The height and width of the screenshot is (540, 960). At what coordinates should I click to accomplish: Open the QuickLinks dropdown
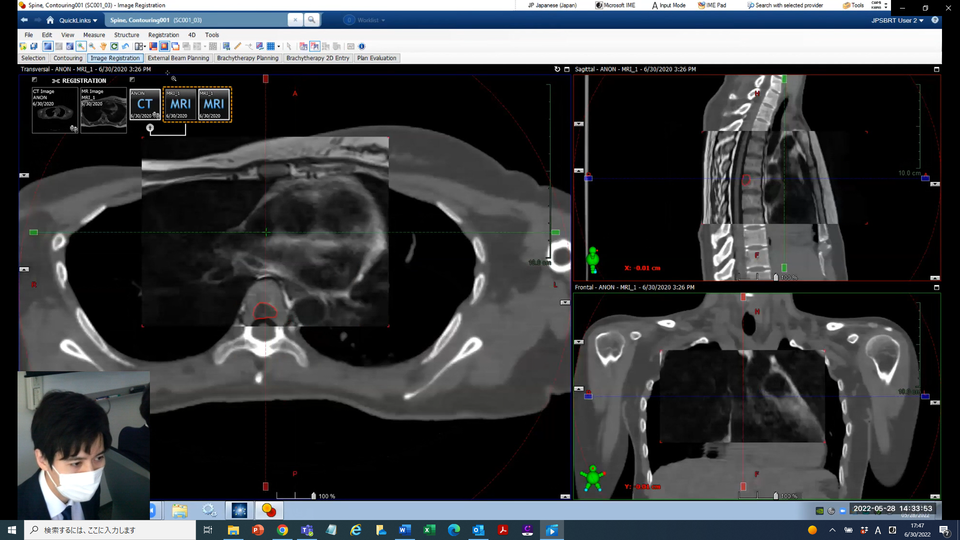78,20
